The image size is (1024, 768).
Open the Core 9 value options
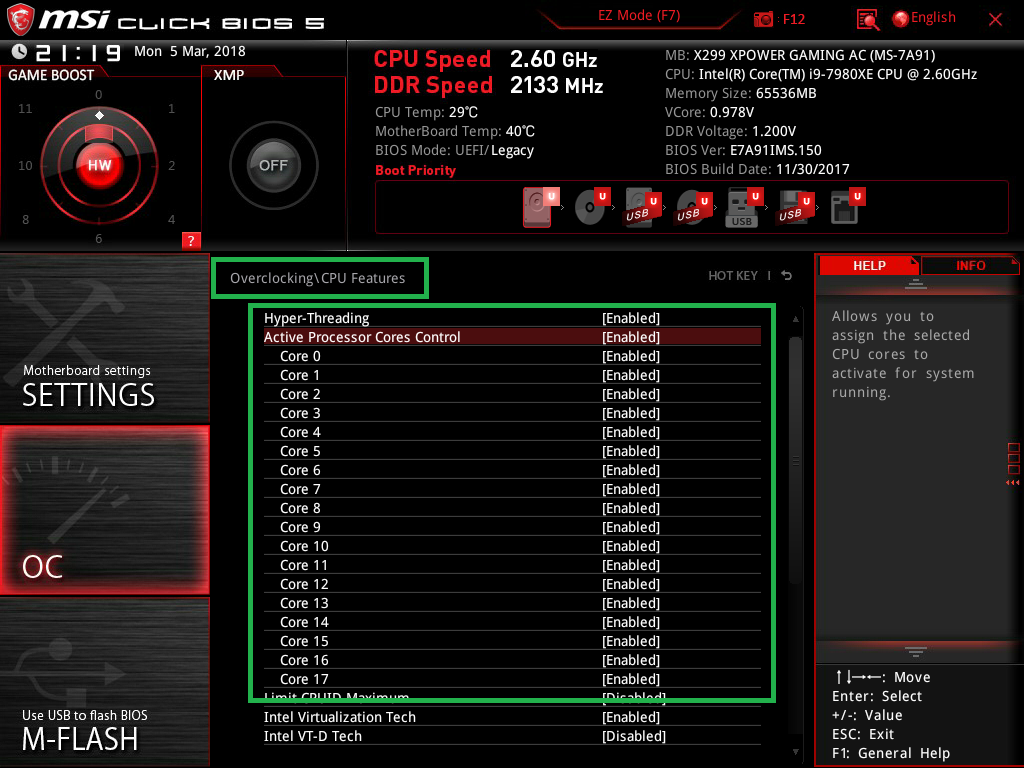coord(631,527)
